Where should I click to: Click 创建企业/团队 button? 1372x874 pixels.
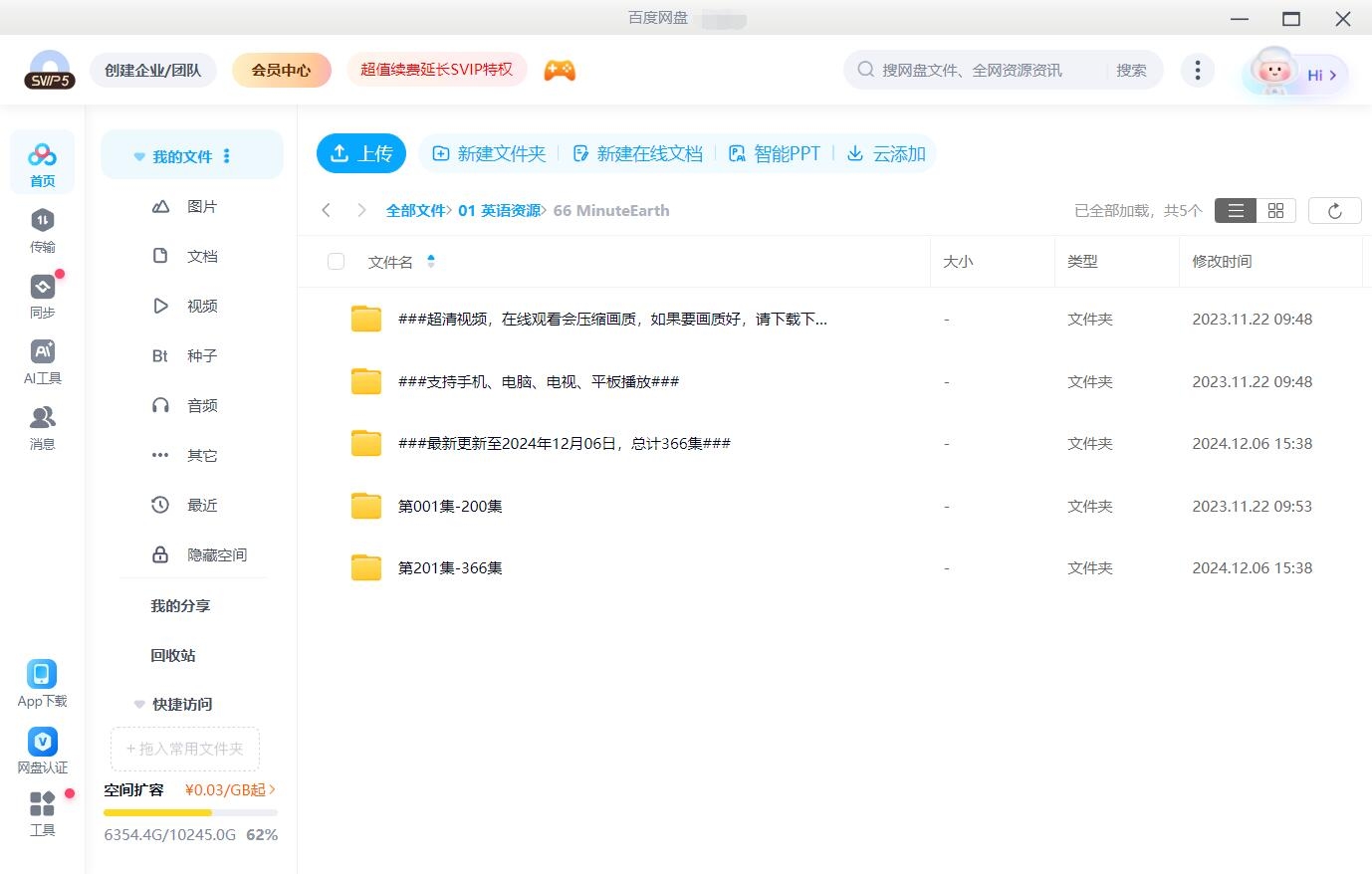(153, 70)
